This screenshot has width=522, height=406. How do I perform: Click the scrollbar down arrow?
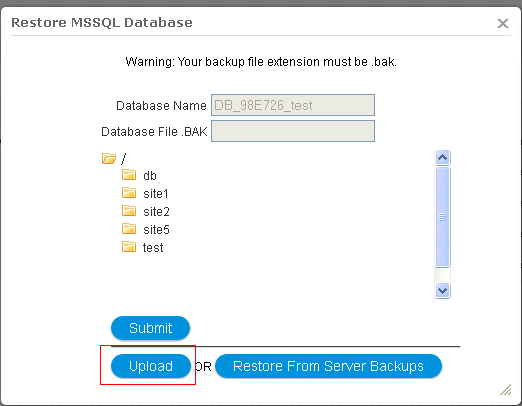click(x=442, y=290)
